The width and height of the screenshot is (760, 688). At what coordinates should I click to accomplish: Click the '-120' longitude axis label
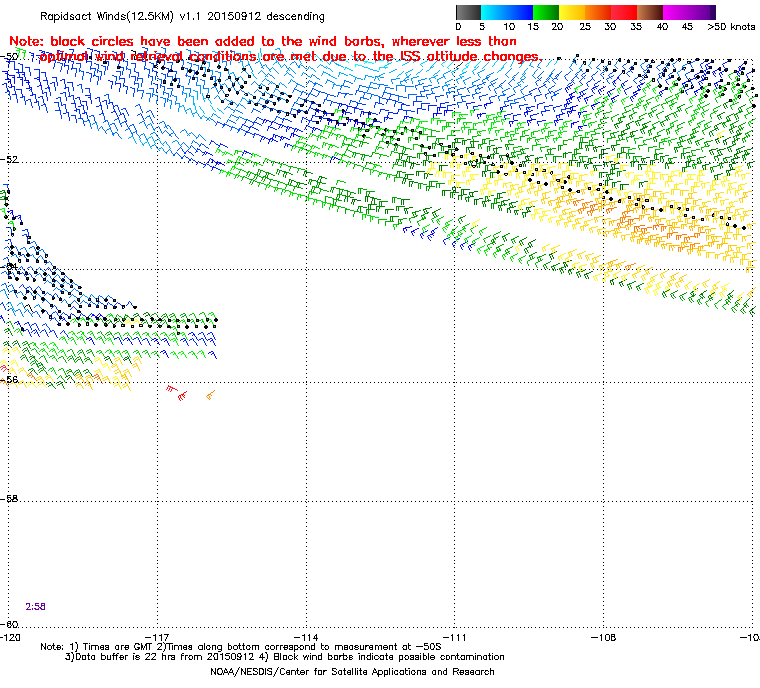(11, 637)
